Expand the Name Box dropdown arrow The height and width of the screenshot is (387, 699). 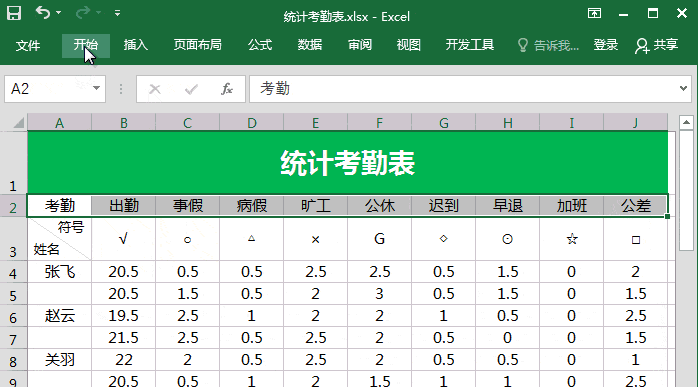96,89
